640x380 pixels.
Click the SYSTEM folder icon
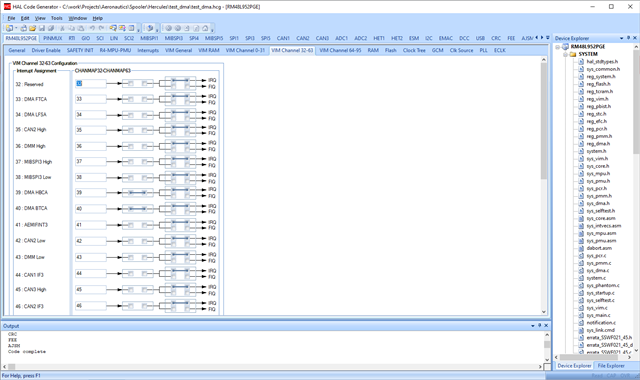[573, 54]
